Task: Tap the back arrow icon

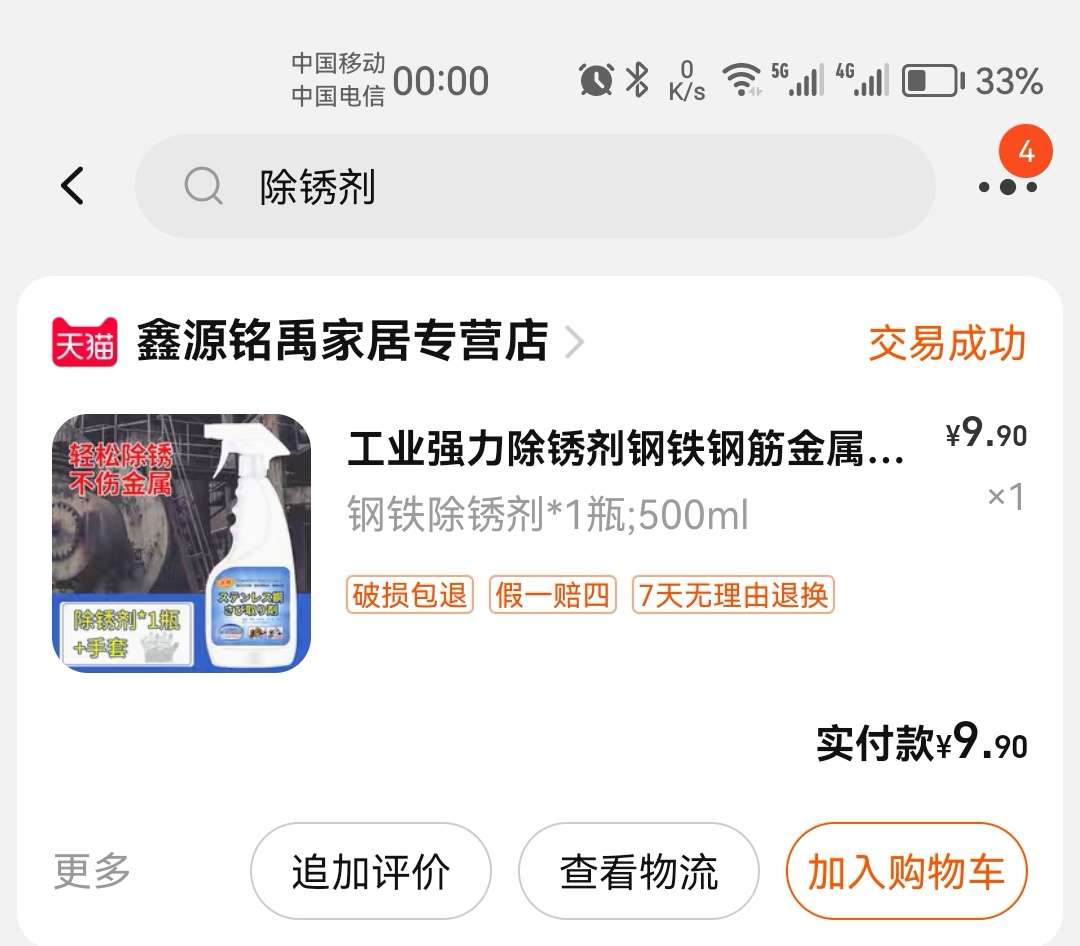Action: tap(72, 186)
